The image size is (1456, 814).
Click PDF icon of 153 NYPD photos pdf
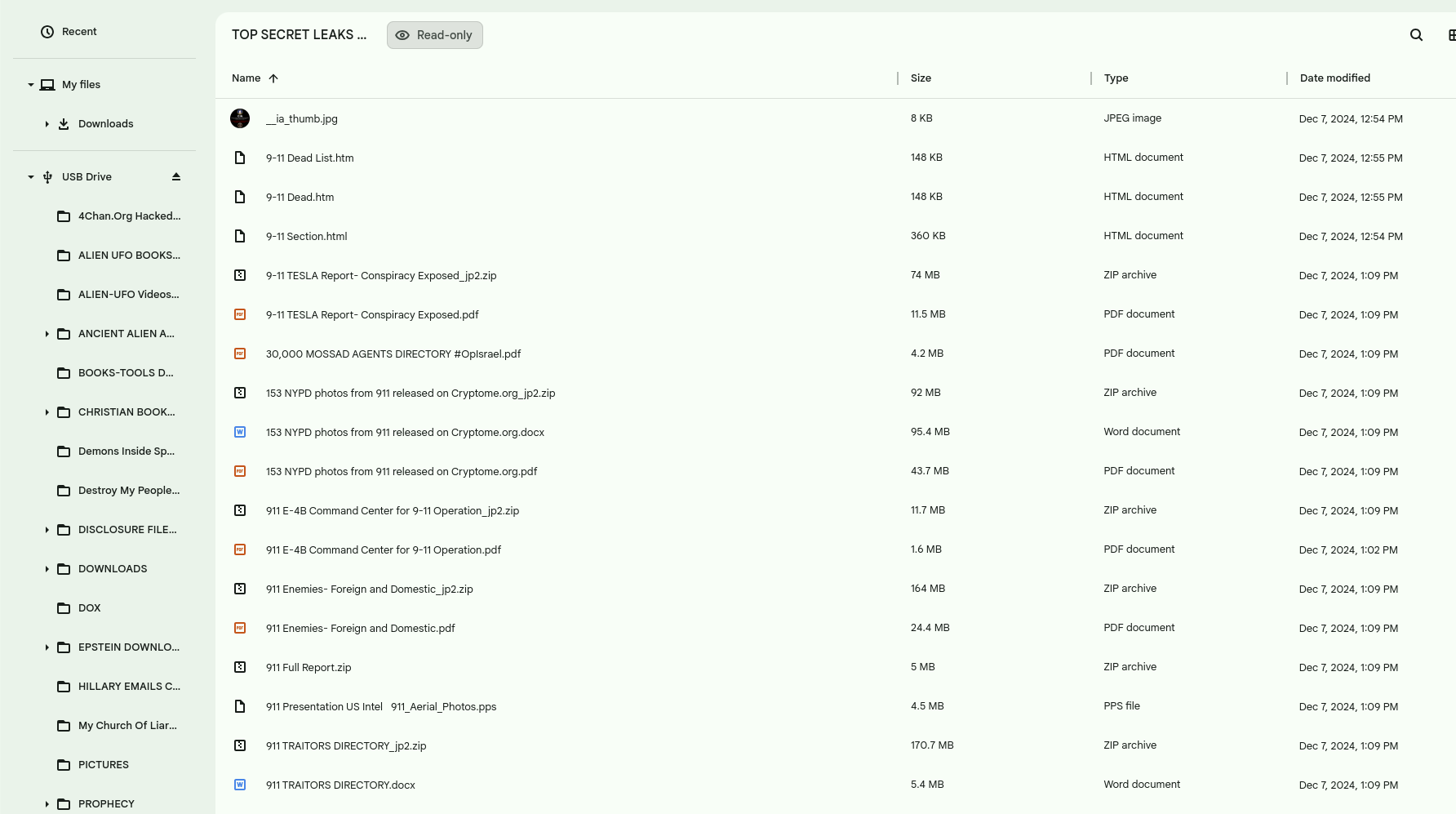pos(240,471)
